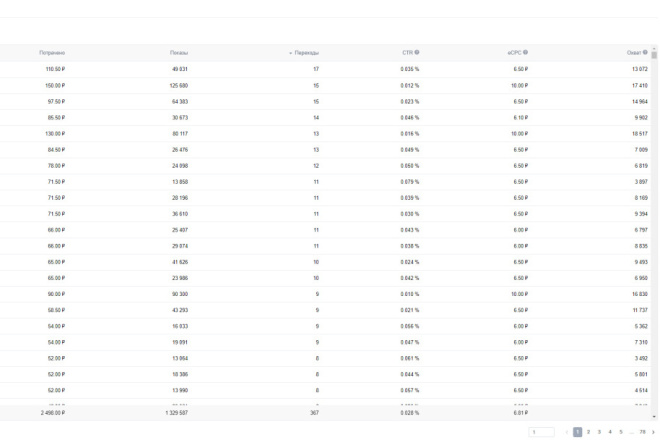
Task: Sort the table by the Потрачено column
Action: (x=52, y=53)
